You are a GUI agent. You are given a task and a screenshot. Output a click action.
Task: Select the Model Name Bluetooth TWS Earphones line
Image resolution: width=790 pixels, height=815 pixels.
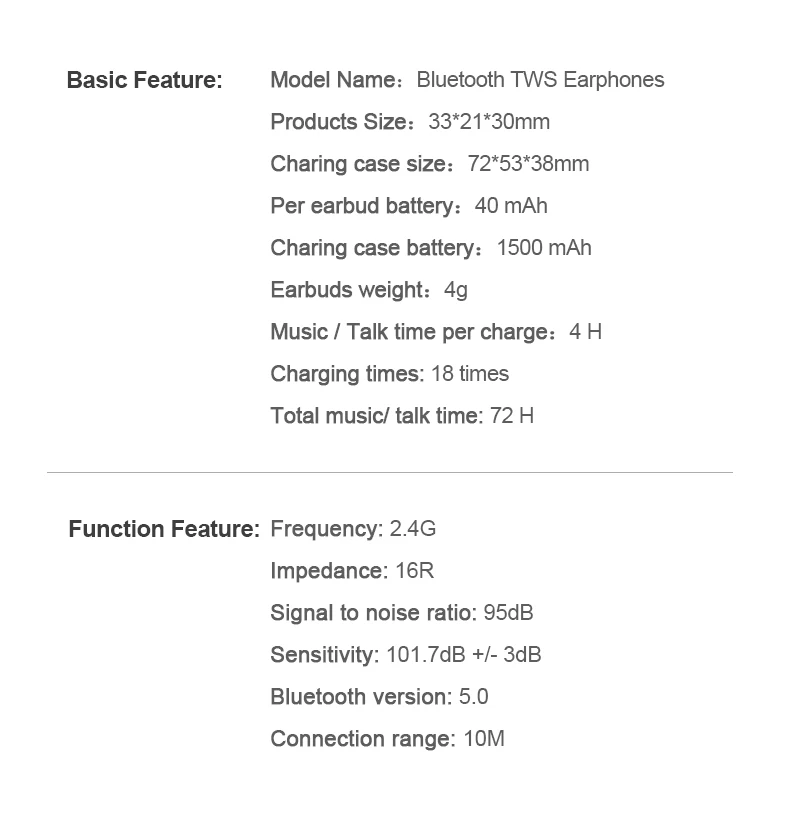[467, 80]
